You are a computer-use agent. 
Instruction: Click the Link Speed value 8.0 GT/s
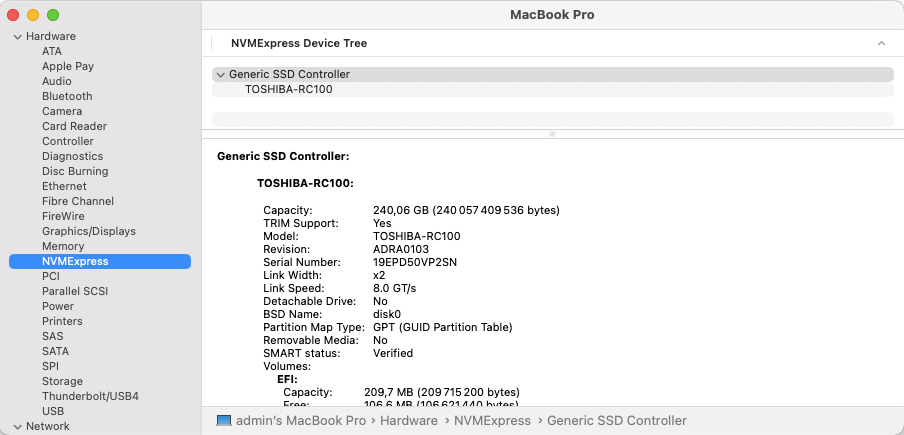394,288
